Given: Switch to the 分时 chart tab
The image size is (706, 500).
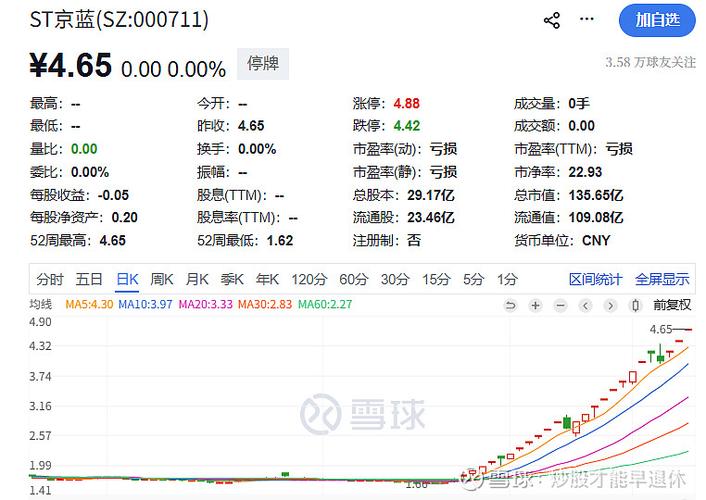Looking at the screenshot, I should click(x=50, y=279).
